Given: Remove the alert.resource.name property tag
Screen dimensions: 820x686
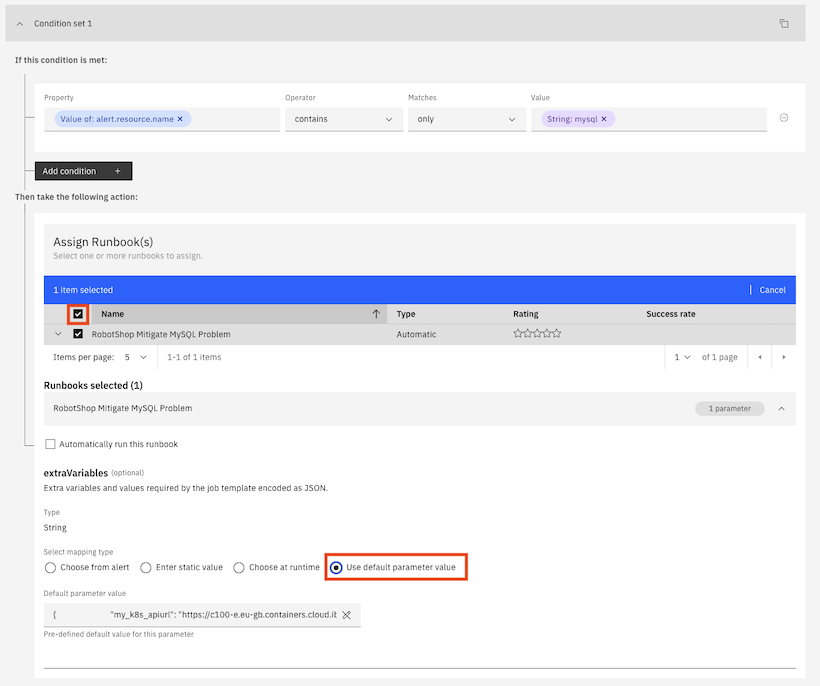Looking at the screenshot, I should coord(180,119).
